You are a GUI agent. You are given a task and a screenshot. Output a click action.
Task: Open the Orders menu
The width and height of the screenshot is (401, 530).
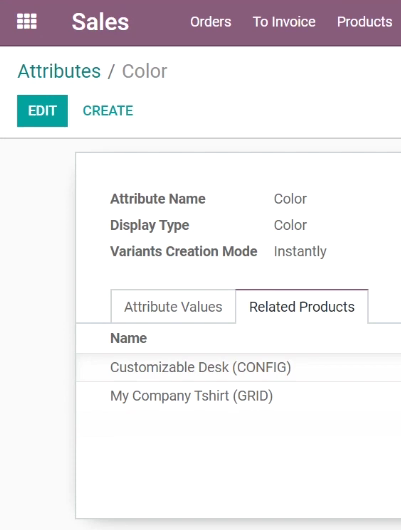[211, 22]
